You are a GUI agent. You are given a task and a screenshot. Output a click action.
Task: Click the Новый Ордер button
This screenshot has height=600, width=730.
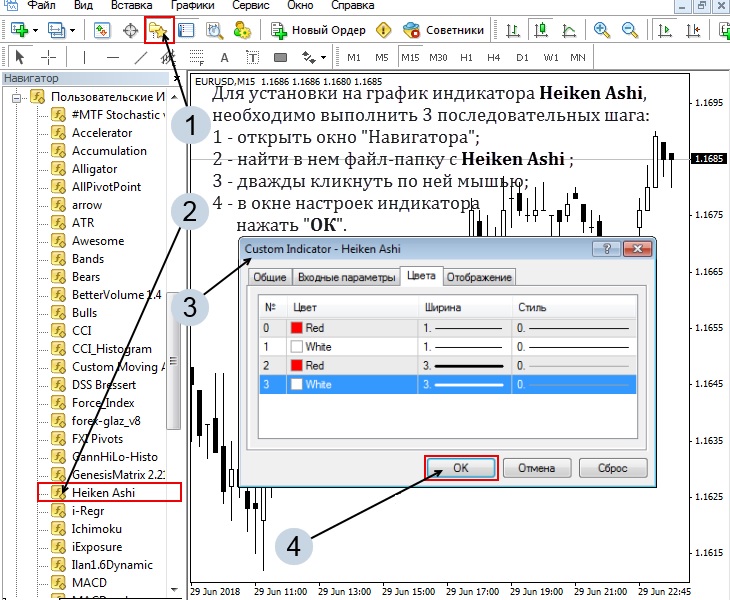click(x=319, y=30)
